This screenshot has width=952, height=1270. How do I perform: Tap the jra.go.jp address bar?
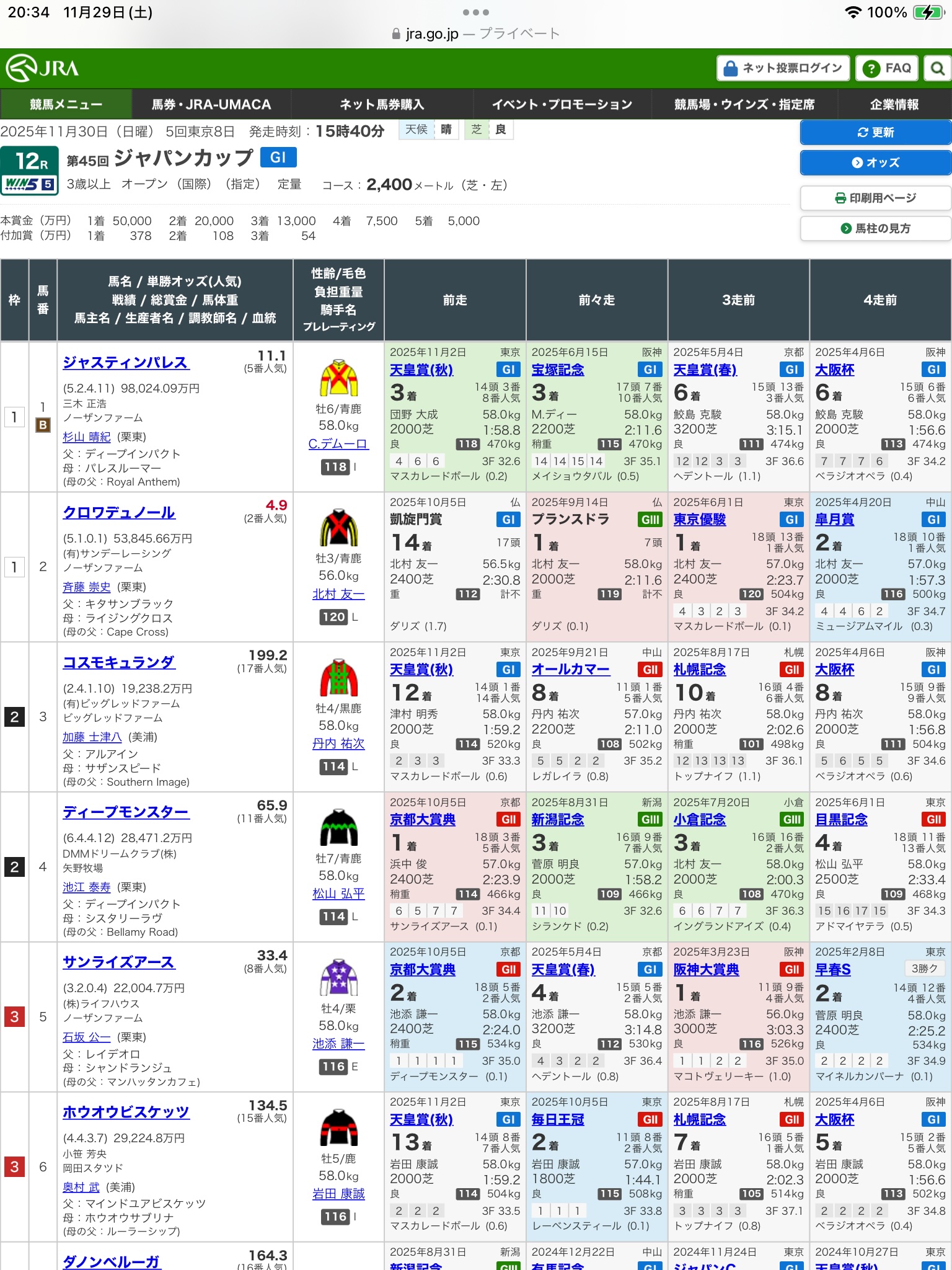coord(476,33)
